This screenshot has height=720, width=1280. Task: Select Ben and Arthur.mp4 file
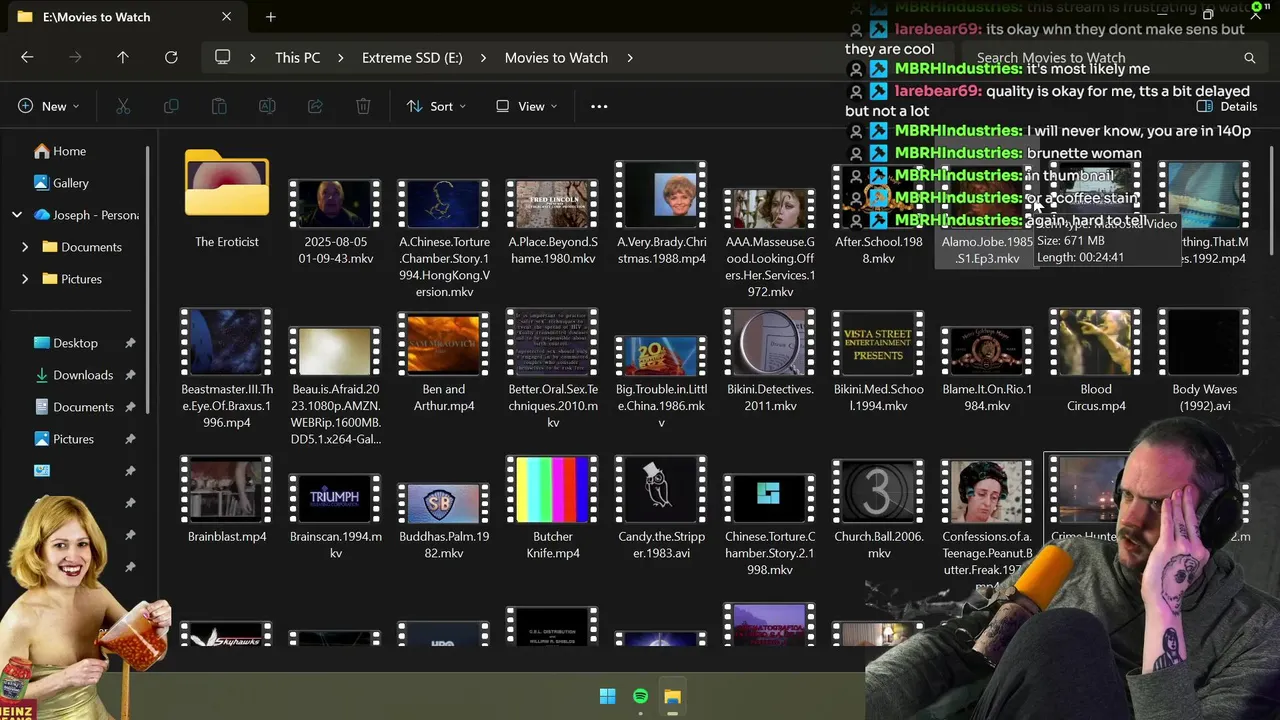(444, 364)
